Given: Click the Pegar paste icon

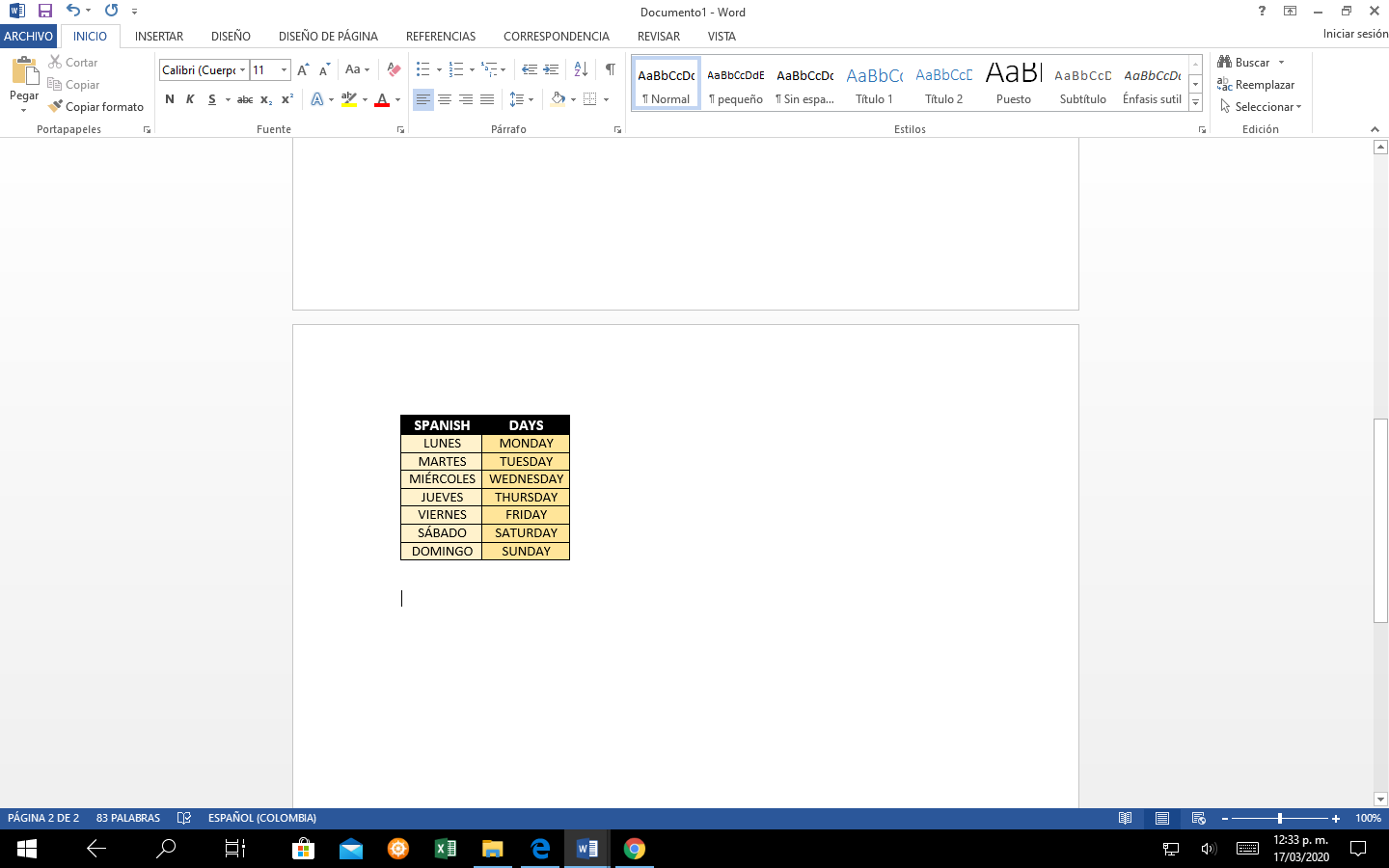Looking at the screenshot, I should point(24,72).
